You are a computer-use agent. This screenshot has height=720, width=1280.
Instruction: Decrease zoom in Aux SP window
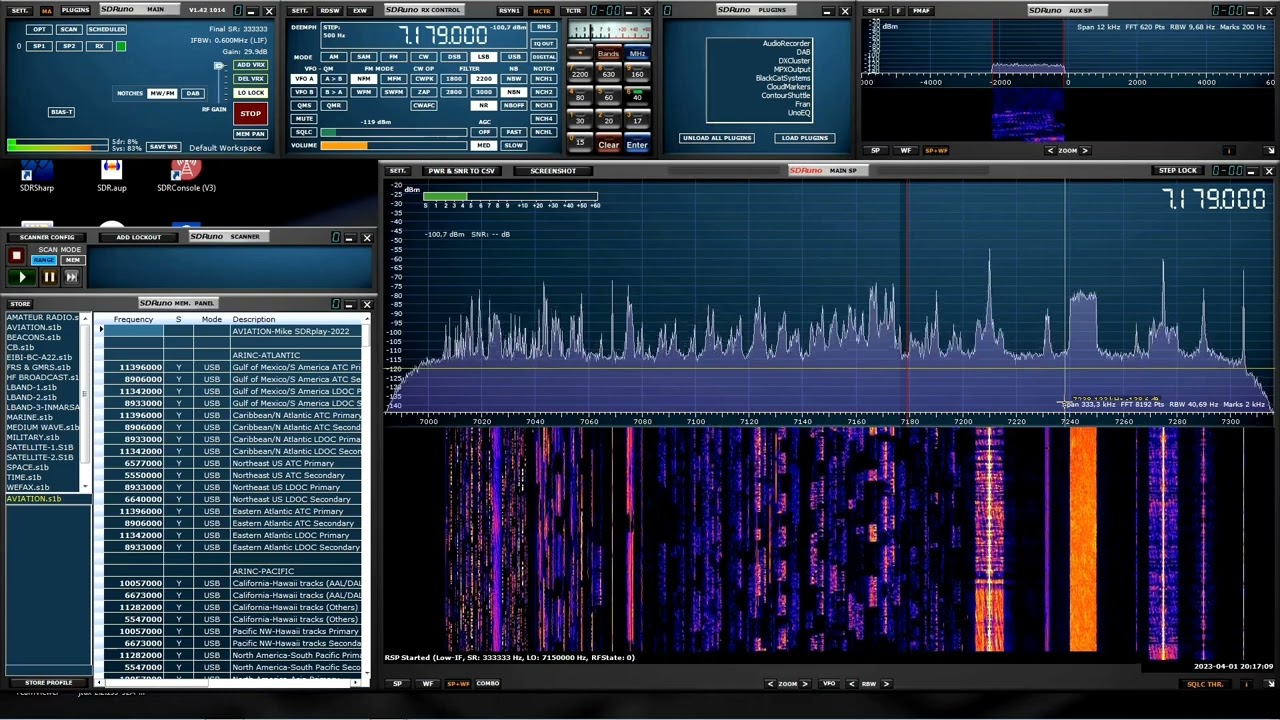click(x=1050, y=151)
